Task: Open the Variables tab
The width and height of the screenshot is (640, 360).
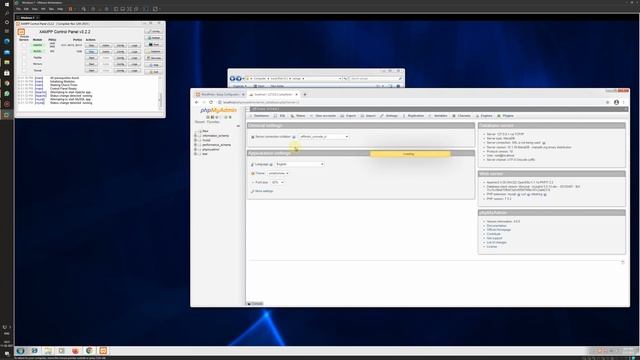Action: point(438,116)
